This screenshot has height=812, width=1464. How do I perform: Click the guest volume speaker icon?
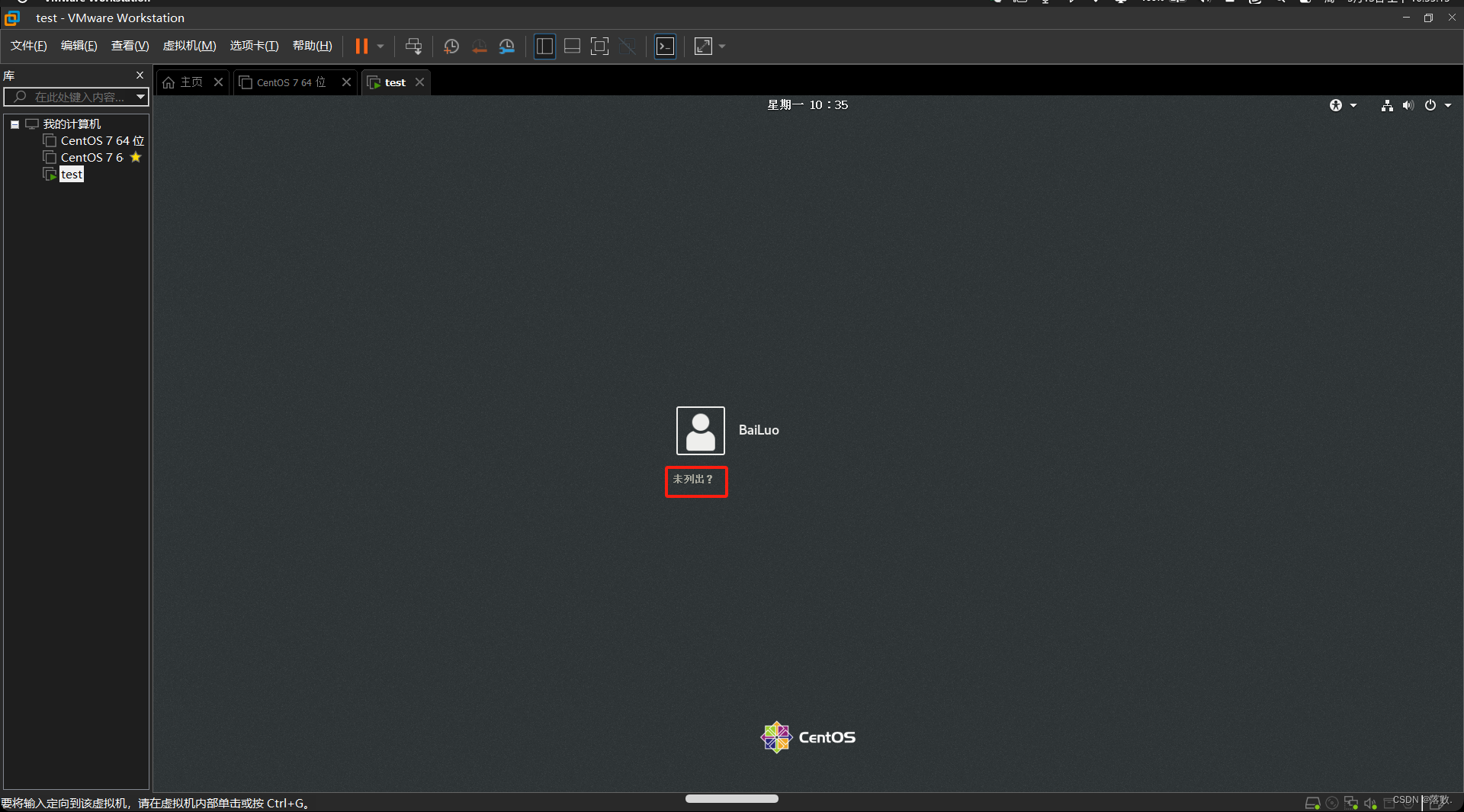coord(1408,105)
